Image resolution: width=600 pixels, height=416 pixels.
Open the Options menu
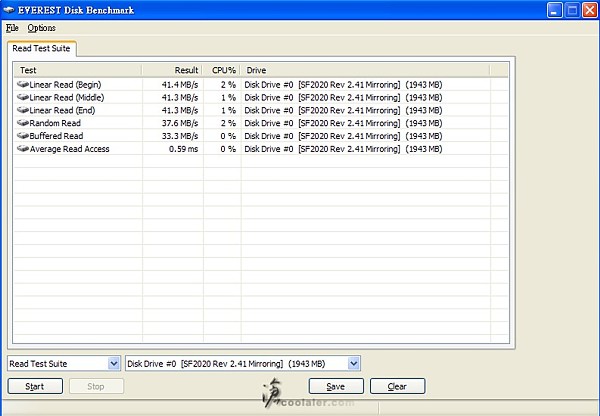[x=41, y=28]
